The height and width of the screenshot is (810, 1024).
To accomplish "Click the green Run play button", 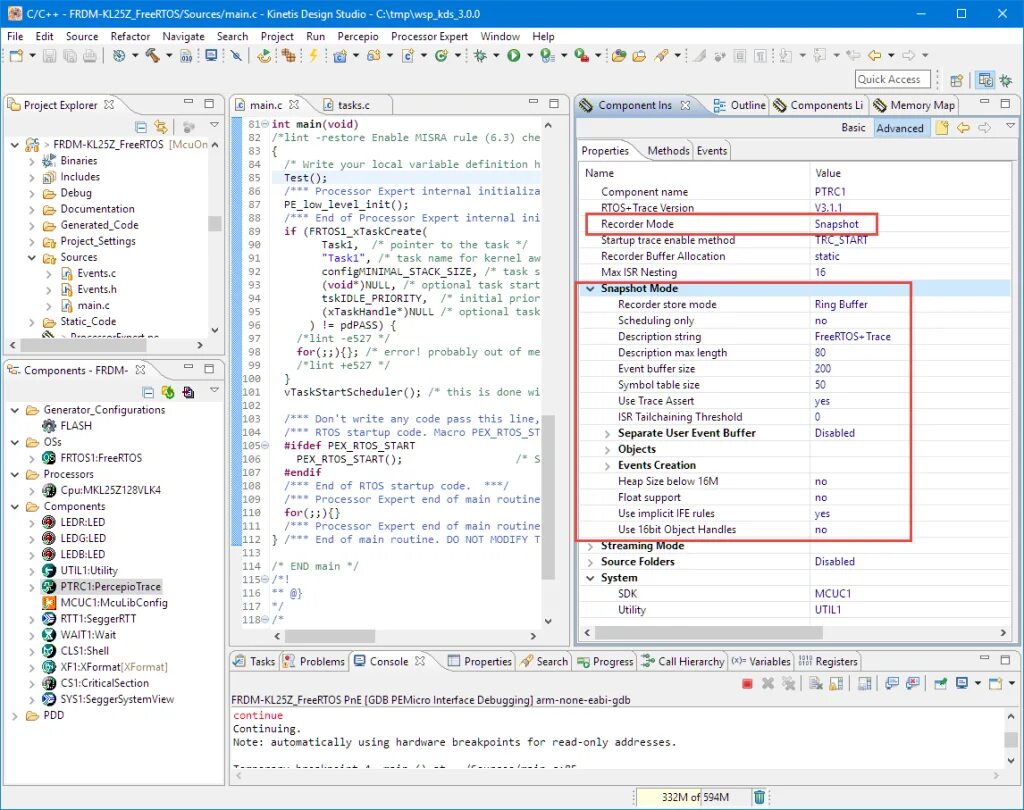I will point(514,56).
